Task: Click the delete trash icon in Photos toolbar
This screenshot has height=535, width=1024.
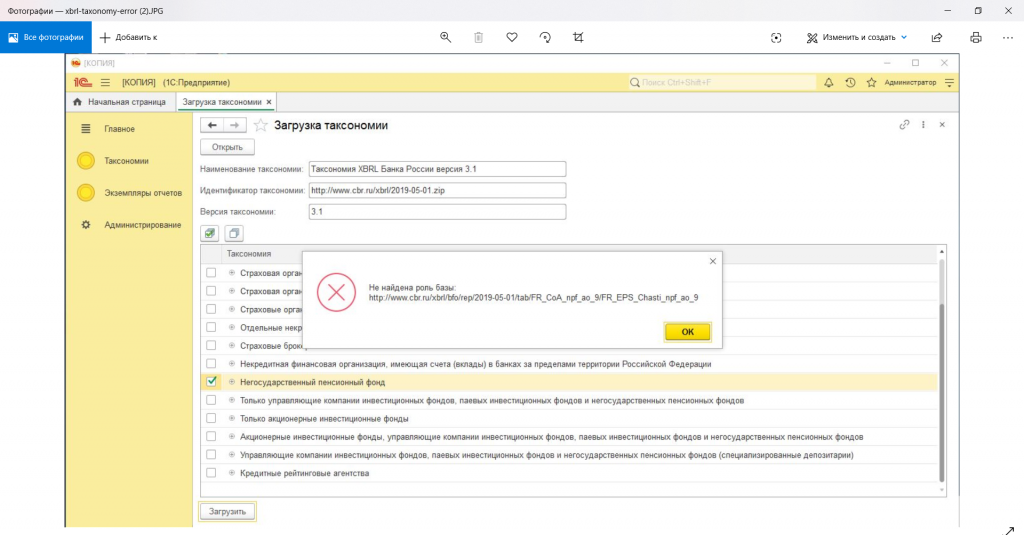Action: tap(479, 37)
